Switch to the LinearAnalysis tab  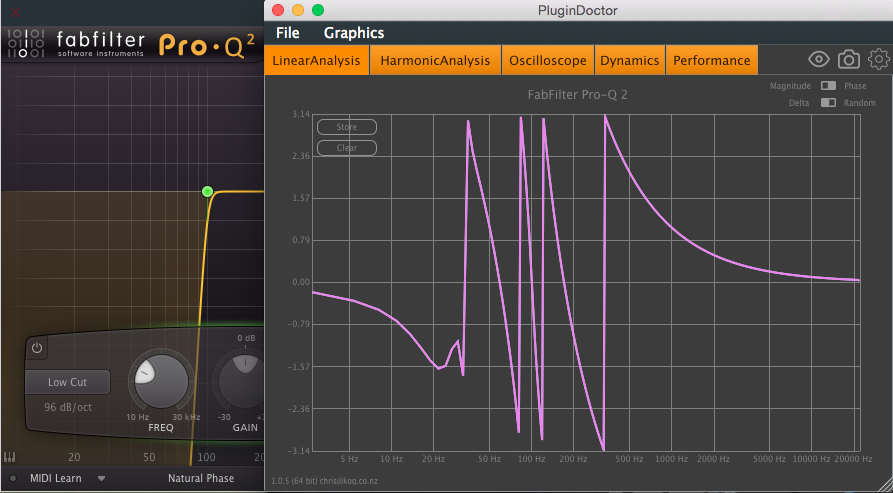click(316, 60)
